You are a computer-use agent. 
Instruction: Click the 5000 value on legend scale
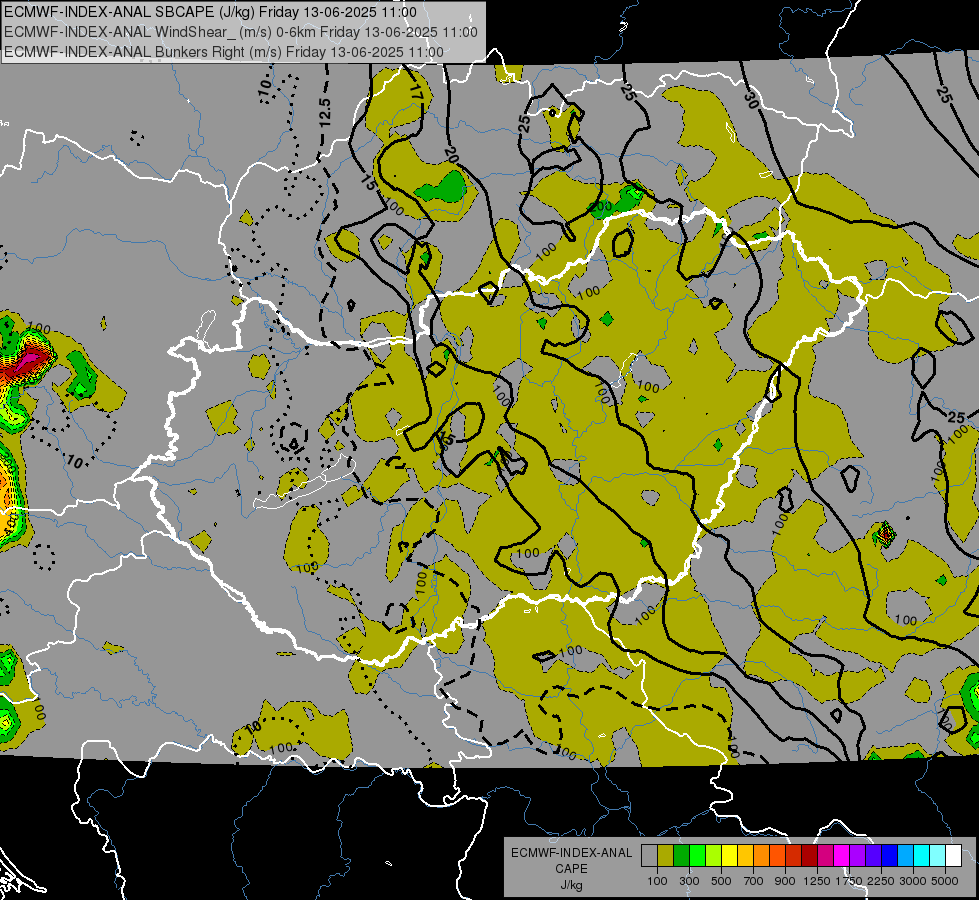(x=945, y=881)
